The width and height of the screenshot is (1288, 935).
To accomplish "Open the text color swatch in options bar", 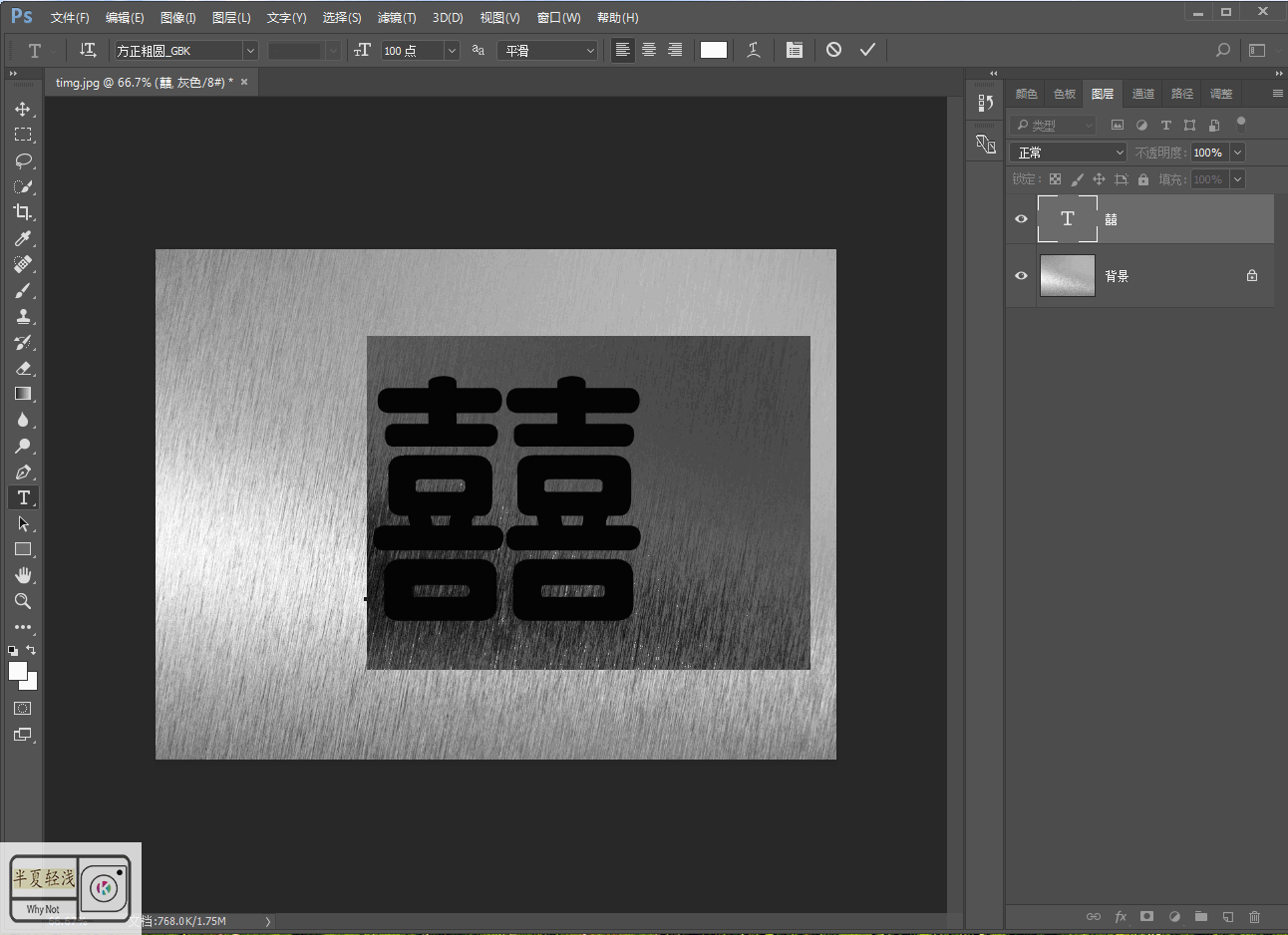I will point(714,50).
